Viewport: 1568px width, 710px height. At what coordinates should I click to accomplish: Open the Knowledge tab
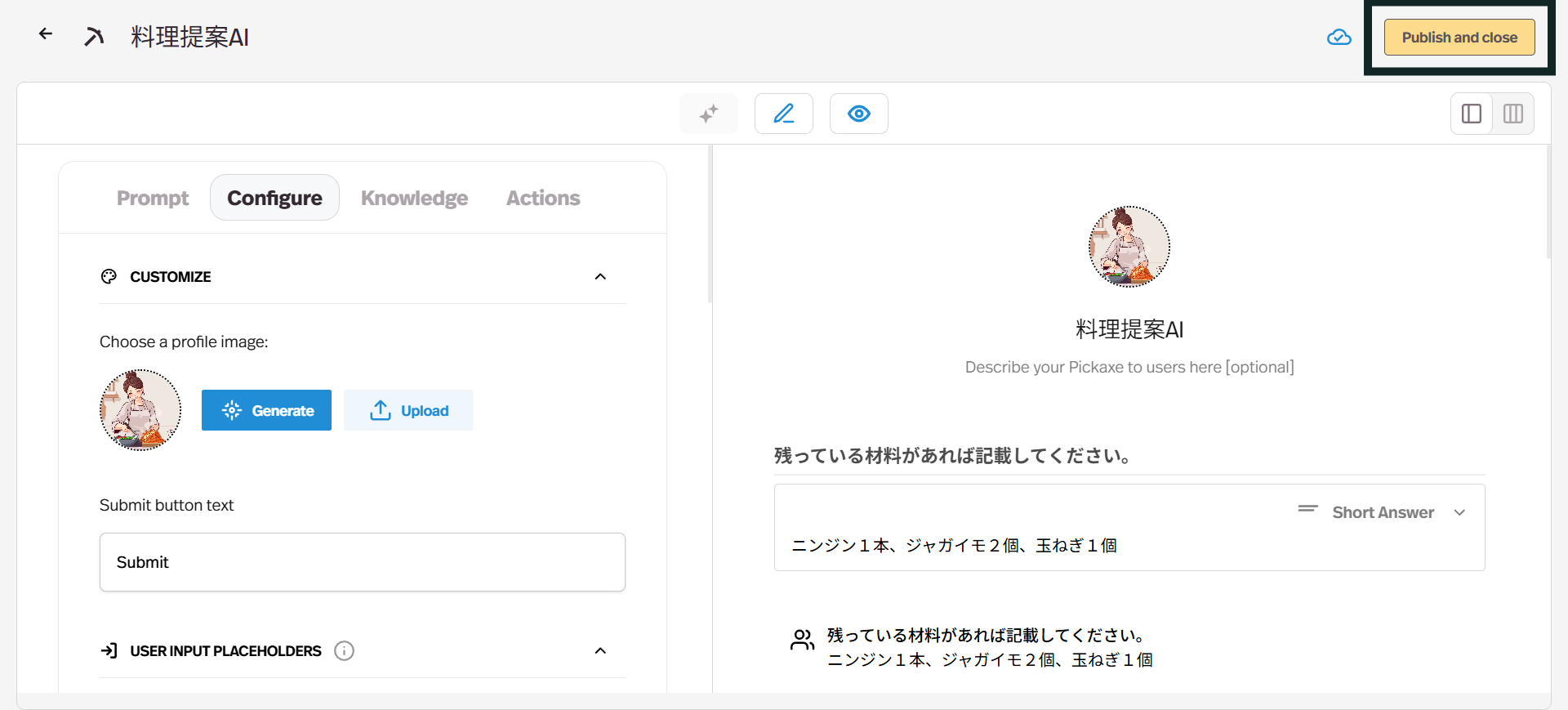415,198
